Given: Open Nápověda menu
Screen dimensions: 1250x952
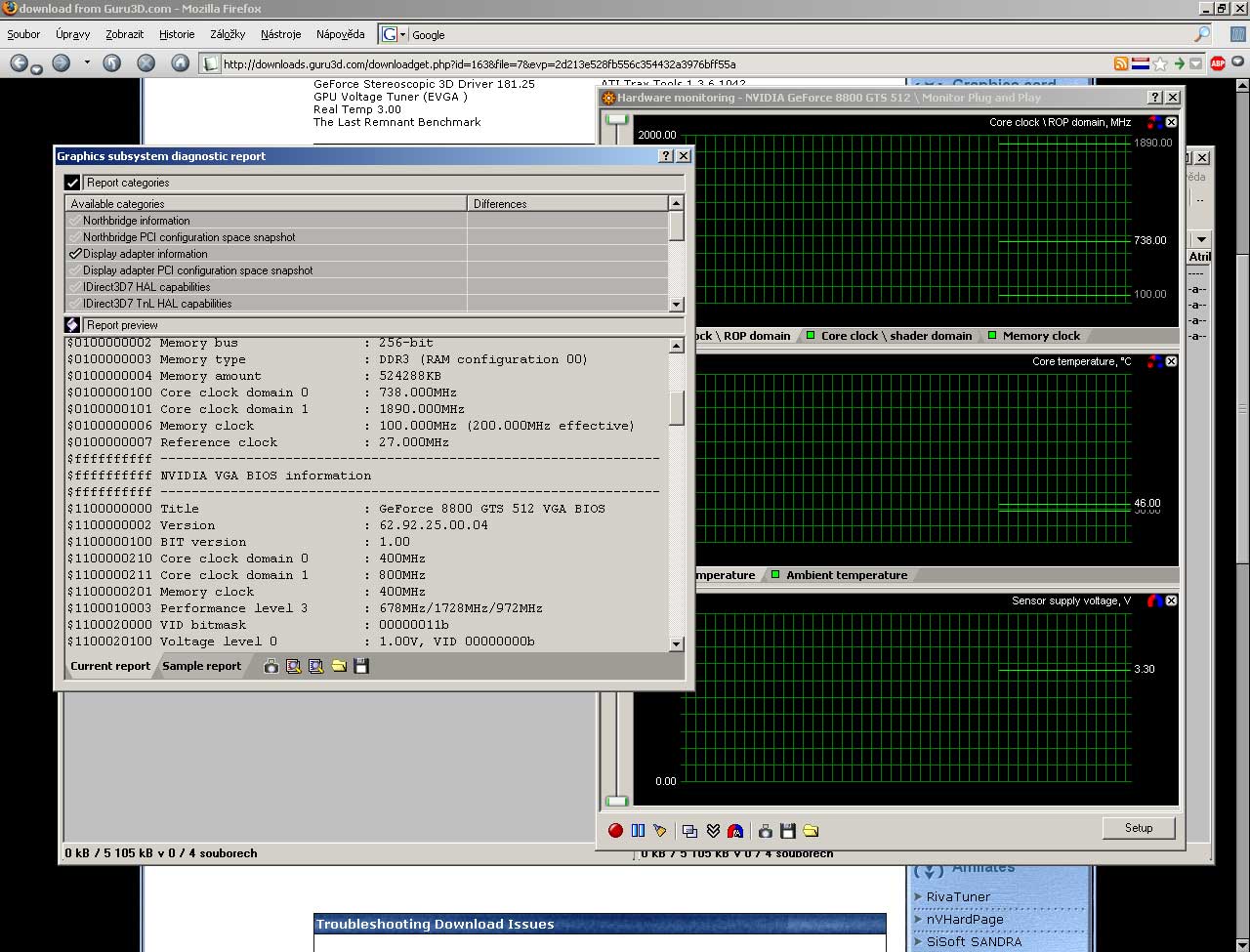Looking at the screenshot, I should point(341,34).
